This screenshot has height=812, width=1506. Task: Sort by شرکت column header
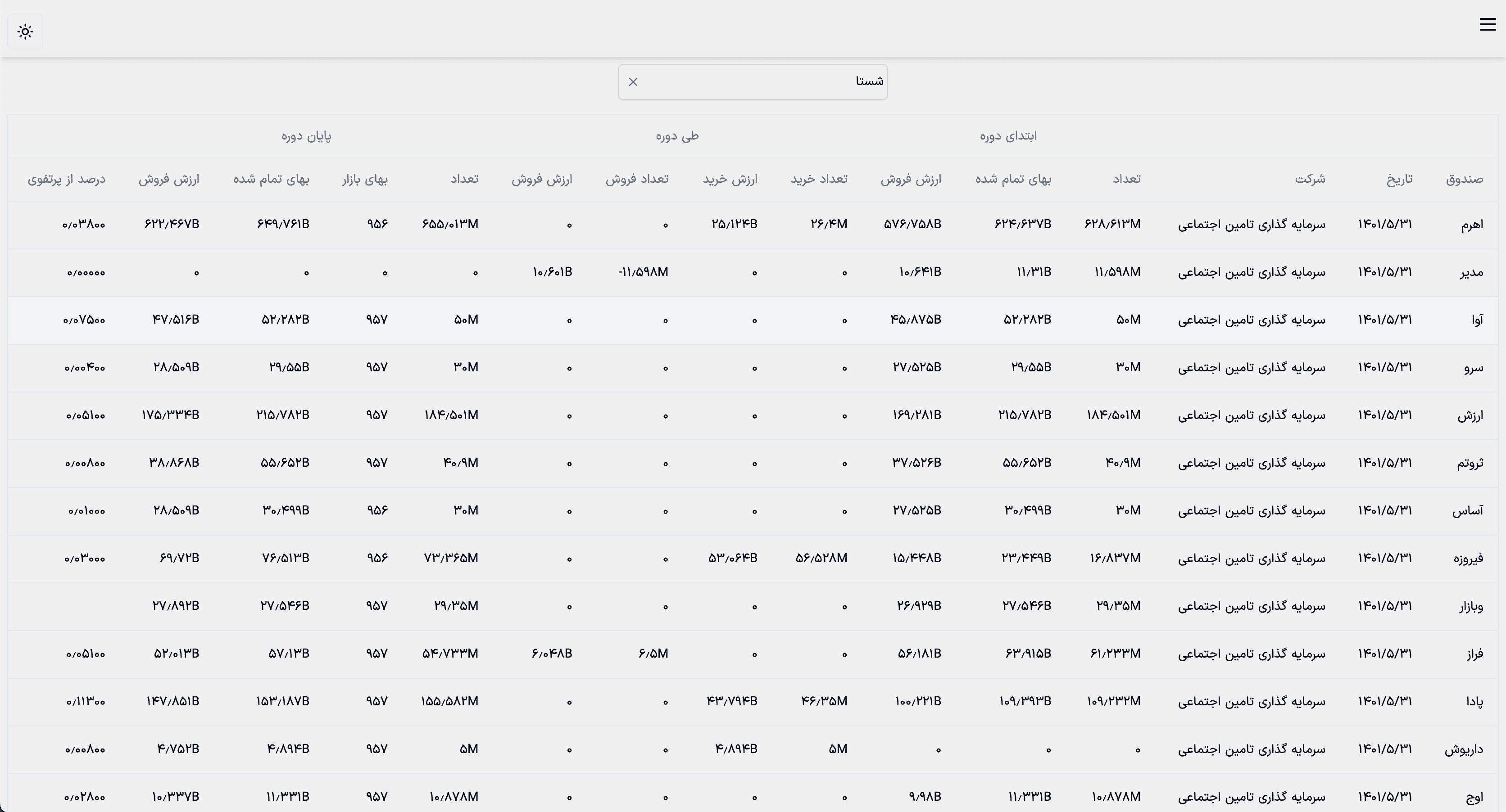pyautogui.click(x=1310, y=179)
